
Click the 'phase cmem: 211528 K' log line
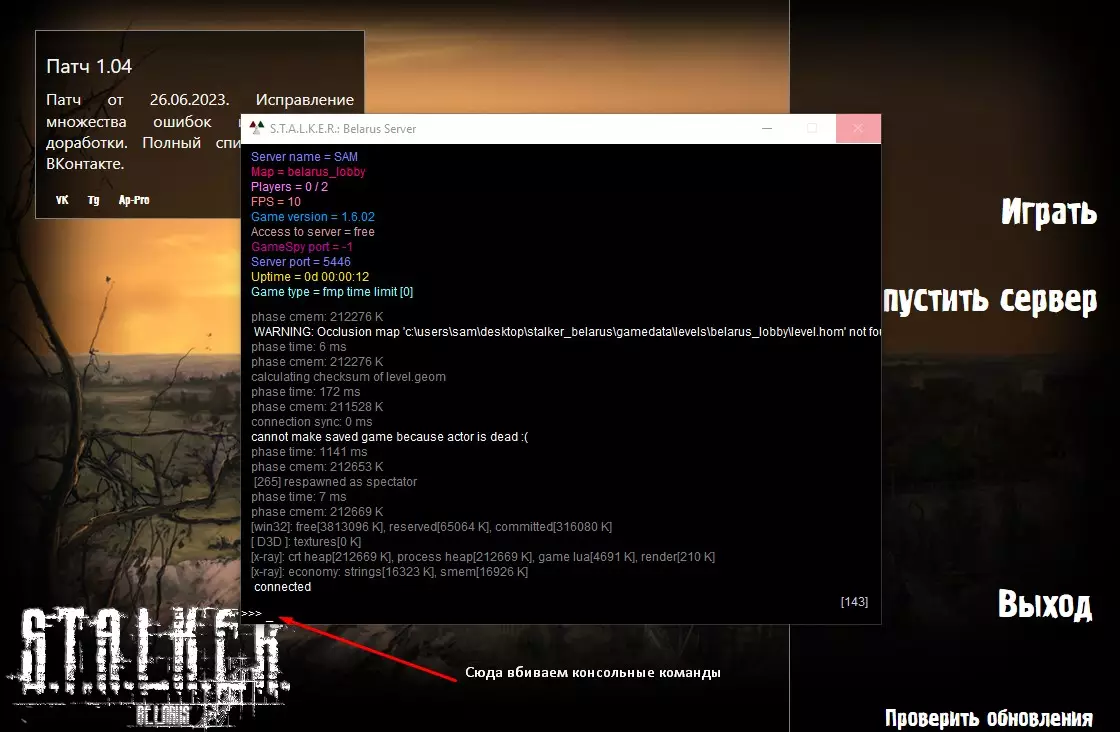(x=317, y=406)
